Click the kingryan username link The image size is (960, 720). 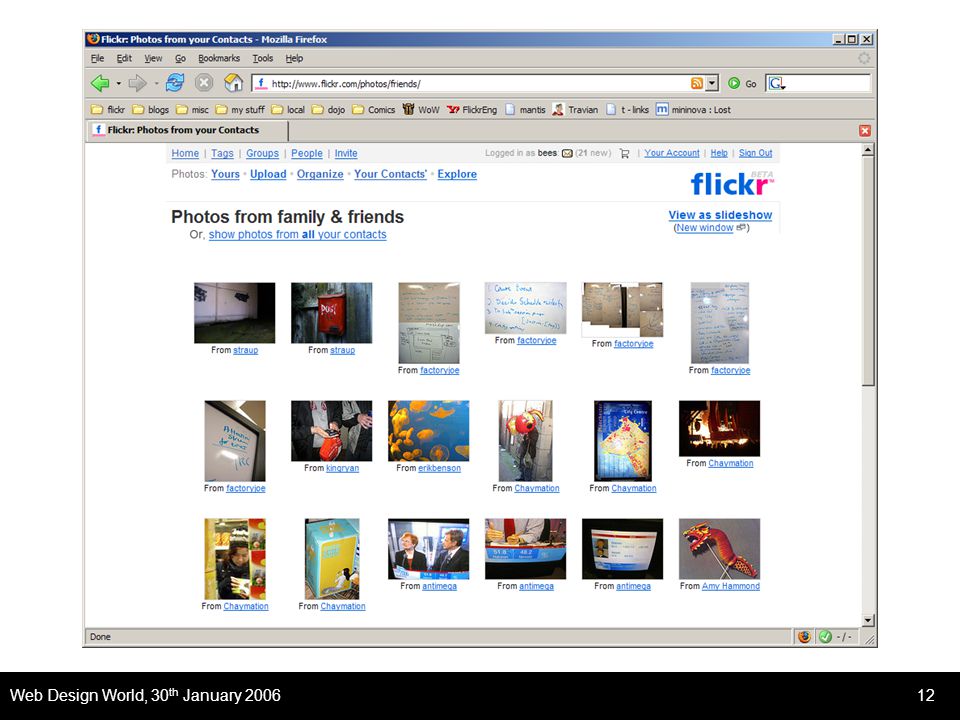pyautogui.click(x=342, y=468)
